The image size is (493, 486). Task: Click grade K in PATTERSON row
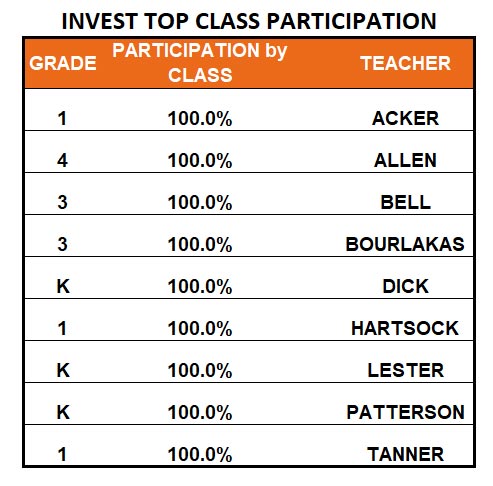(x=63, y=412)
